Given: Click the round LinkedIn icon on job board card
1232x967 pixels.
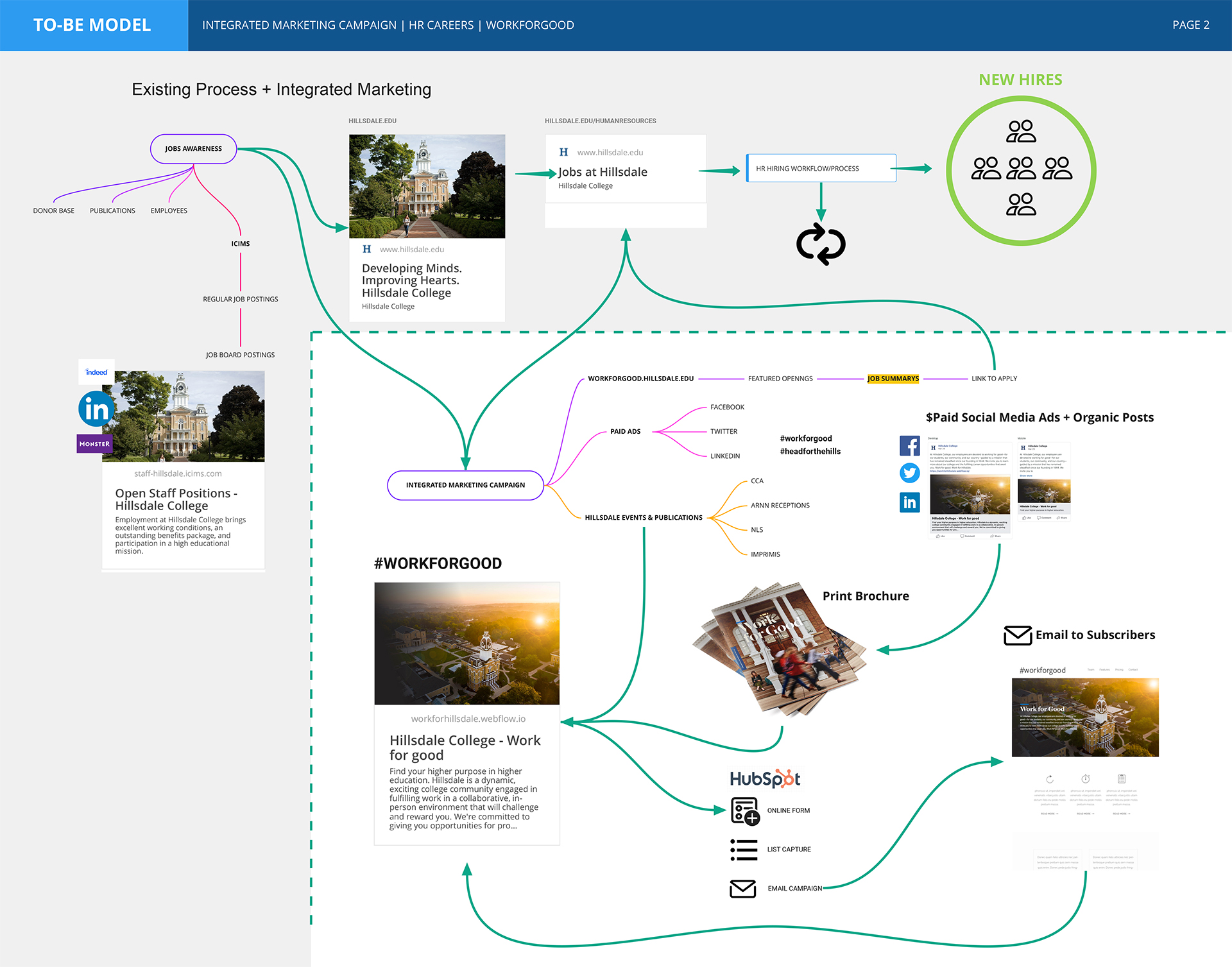Looking at the screenshot, I should pyautogui.click(x=96, y=409).
